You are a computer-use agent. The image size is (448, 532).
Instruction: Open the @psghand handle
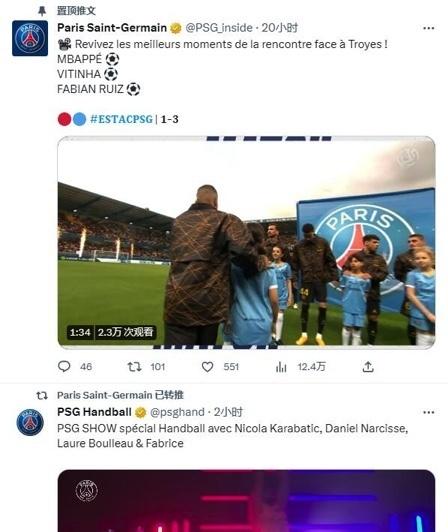[x=177, y=412]
